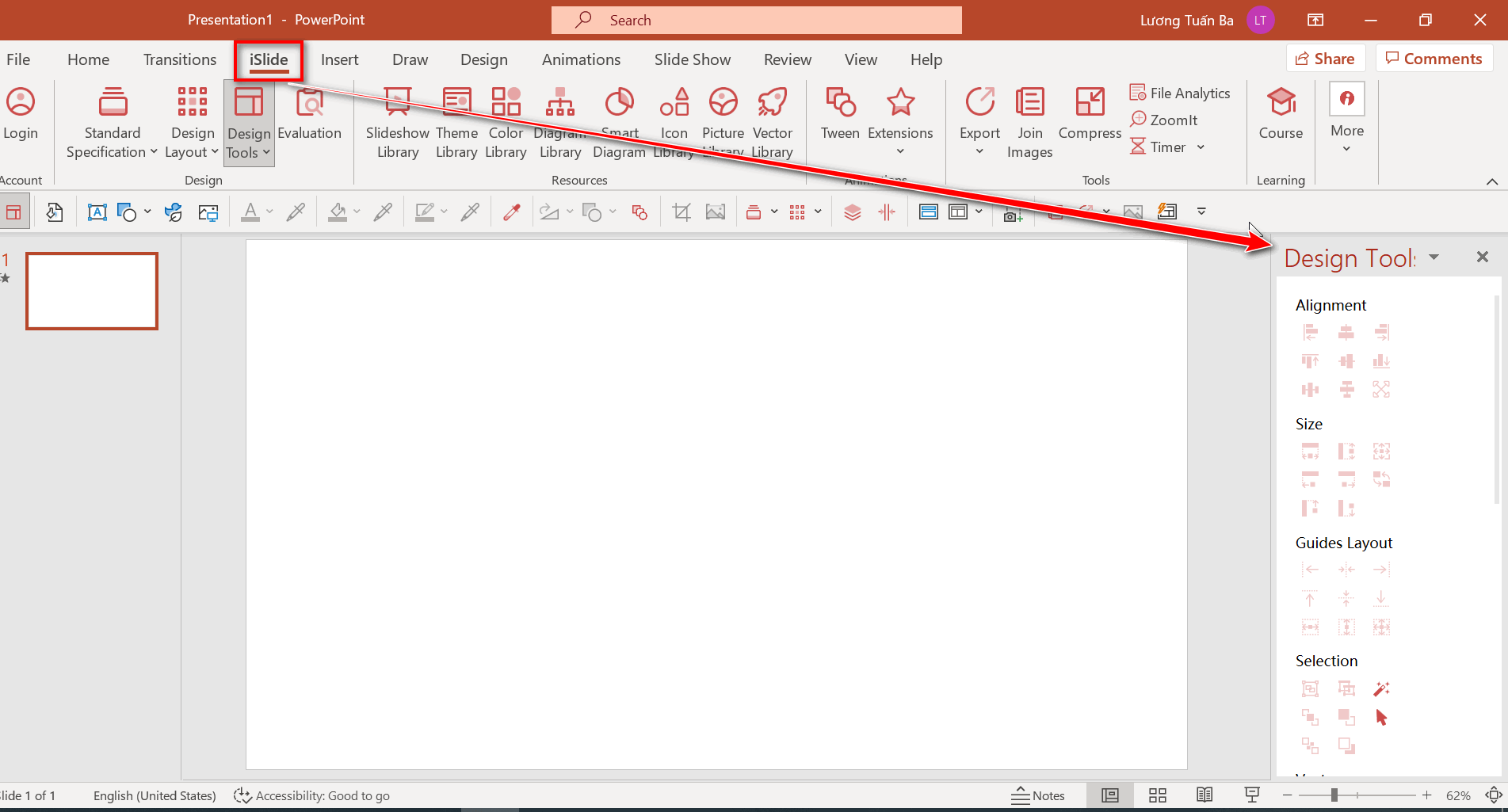1508x812 pixels.
Task: Toggle the Notes pane in status bar
Action: tap(1038, 795)
